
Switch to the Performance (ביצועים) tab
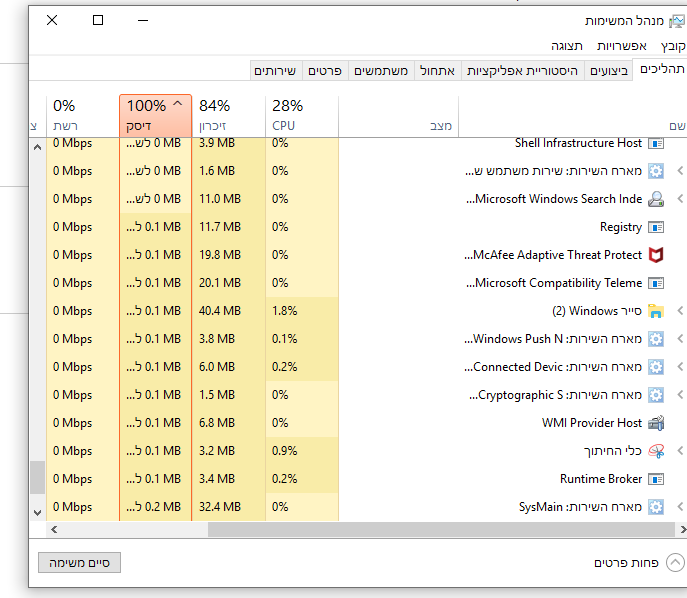click(x=609, y=71)
